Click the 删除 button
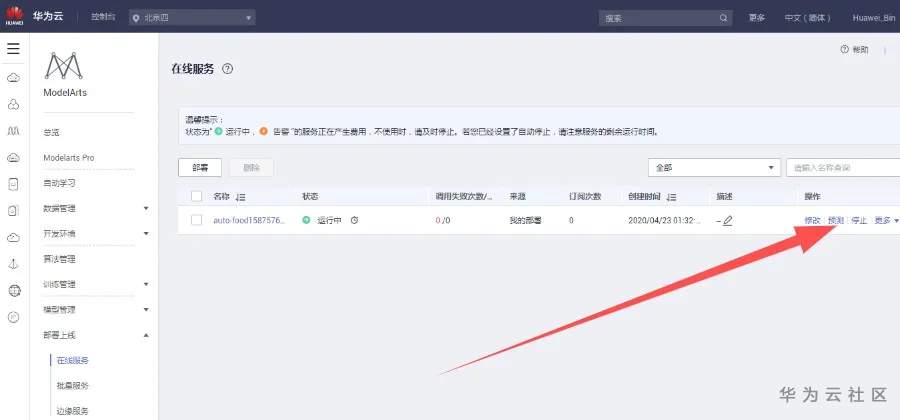The height and width of the screenshot is (420, 900). [x=251, y=168]
